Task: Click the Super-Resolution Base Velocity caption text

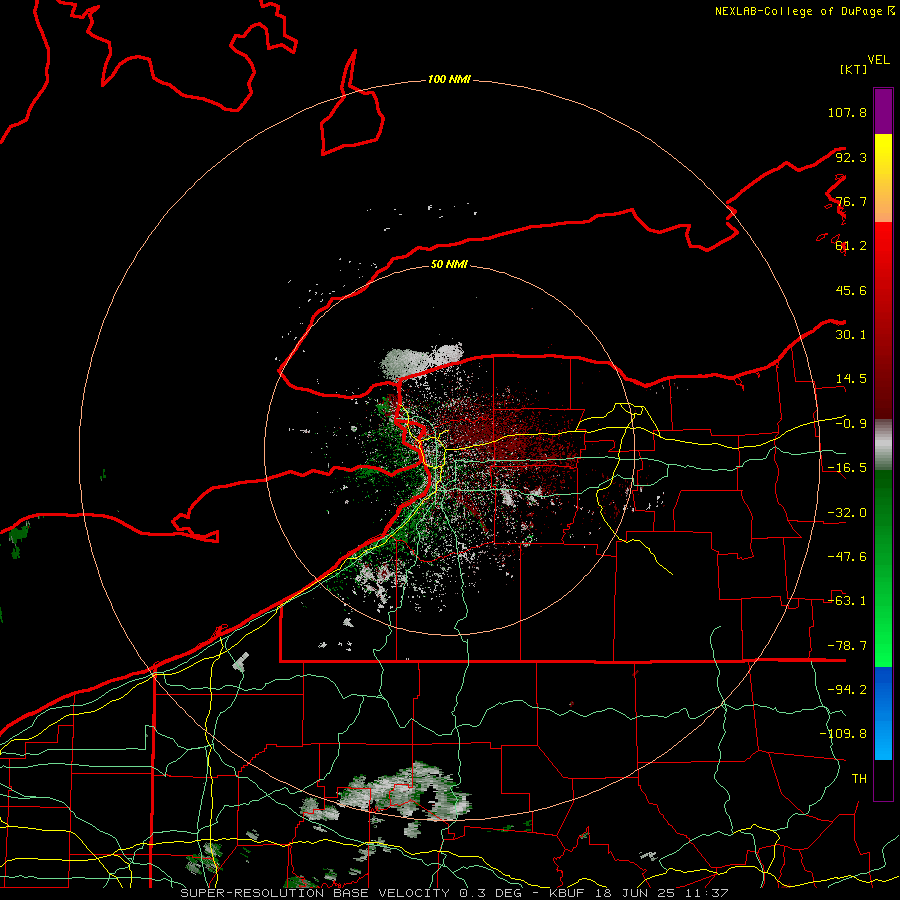Action: click(x=454, y=893)
